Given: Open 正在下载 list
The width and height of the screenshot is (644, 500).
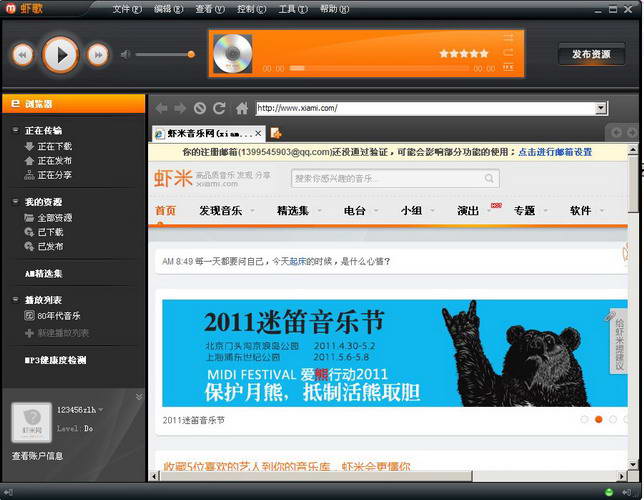Looking at the screenshot, I should 48,146.
